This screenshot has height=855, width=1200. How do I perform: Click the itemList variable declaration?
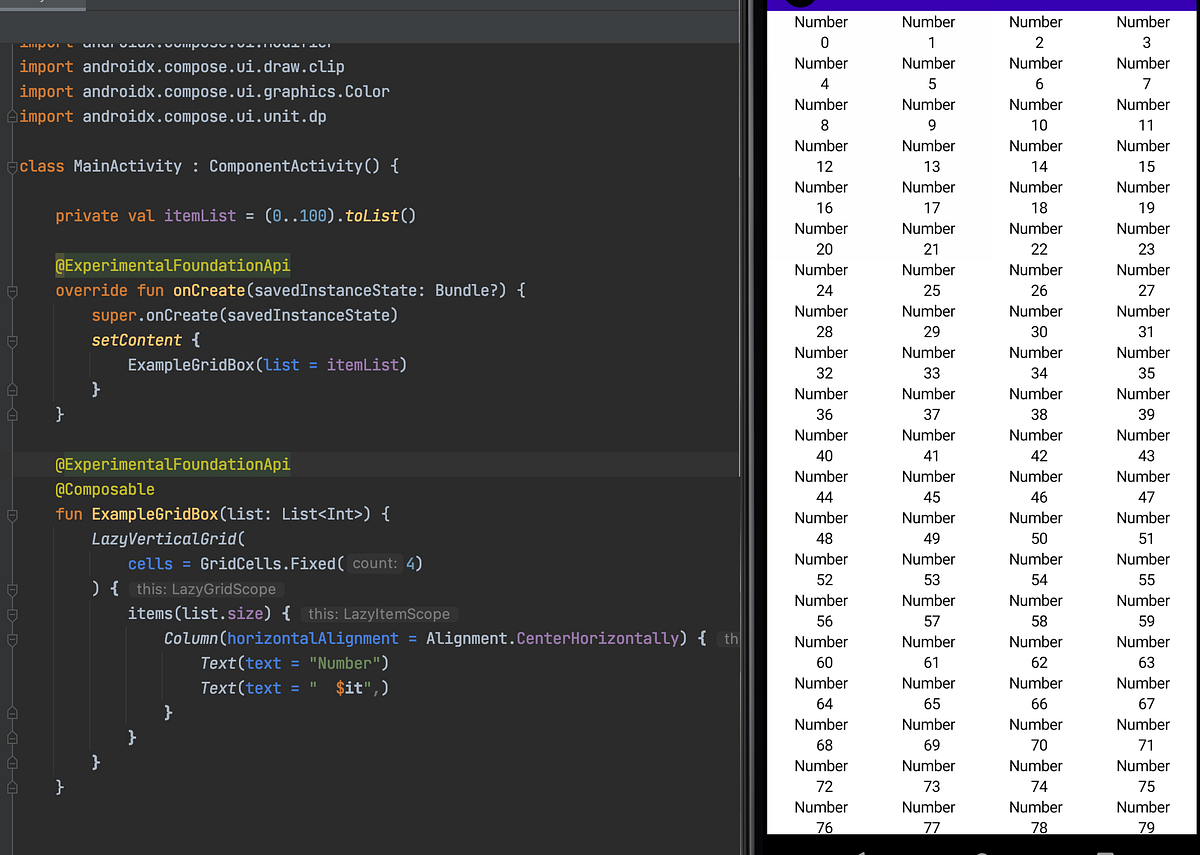tap(200, 215)
